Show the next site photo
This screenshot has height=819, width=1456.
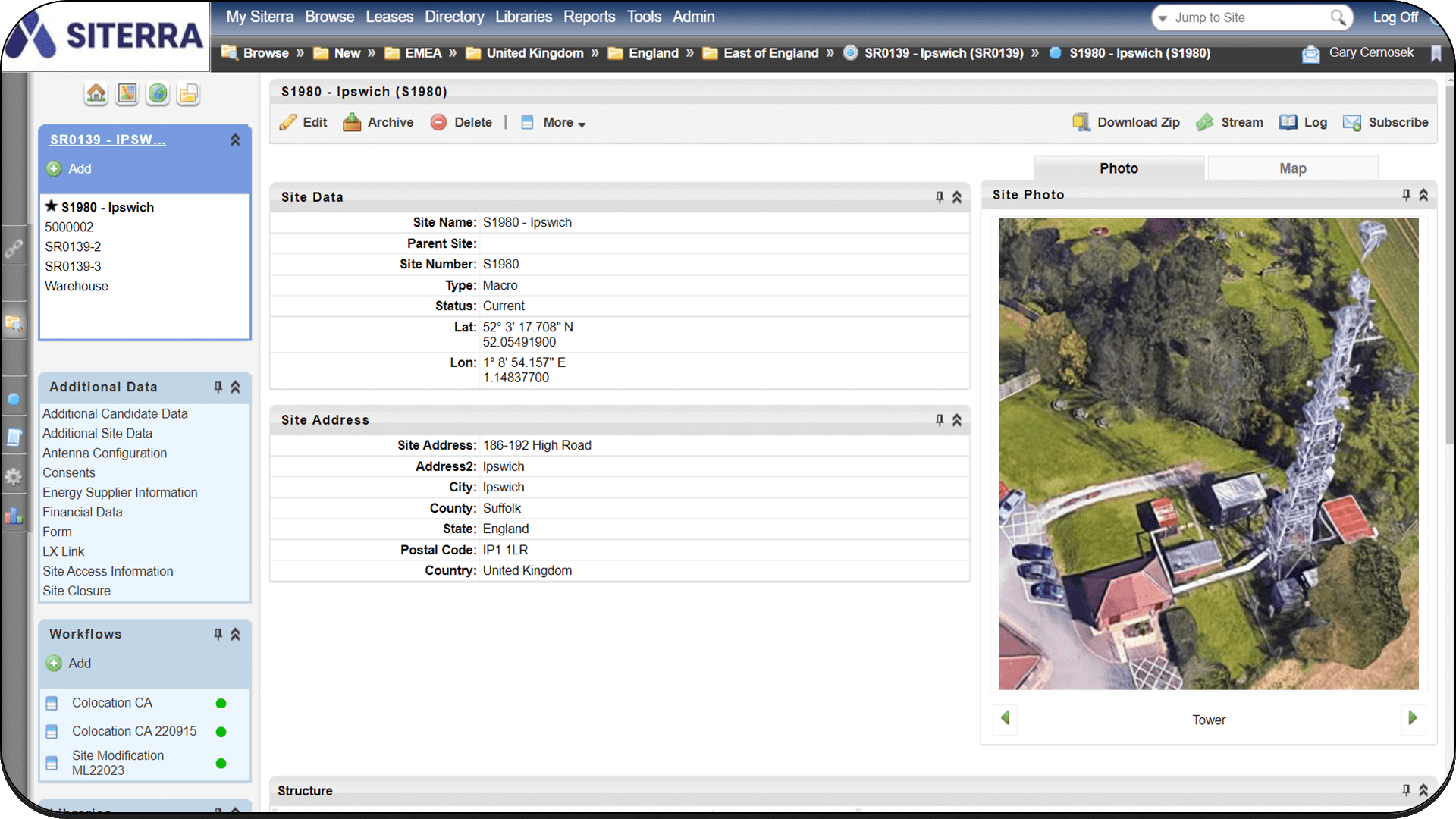point(1413,718)
